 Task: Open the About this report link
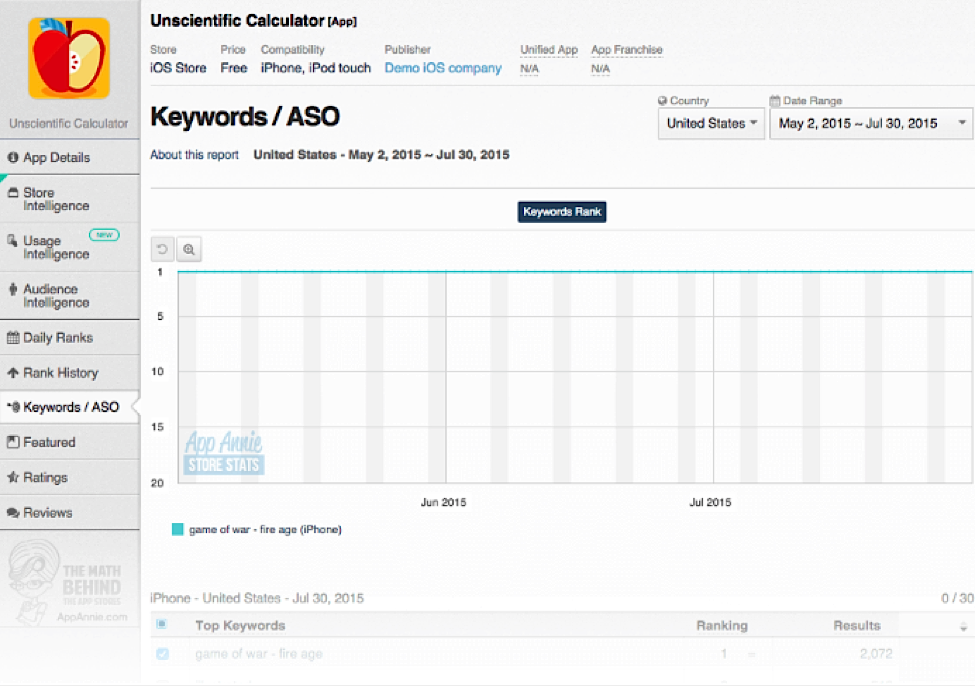194,155
